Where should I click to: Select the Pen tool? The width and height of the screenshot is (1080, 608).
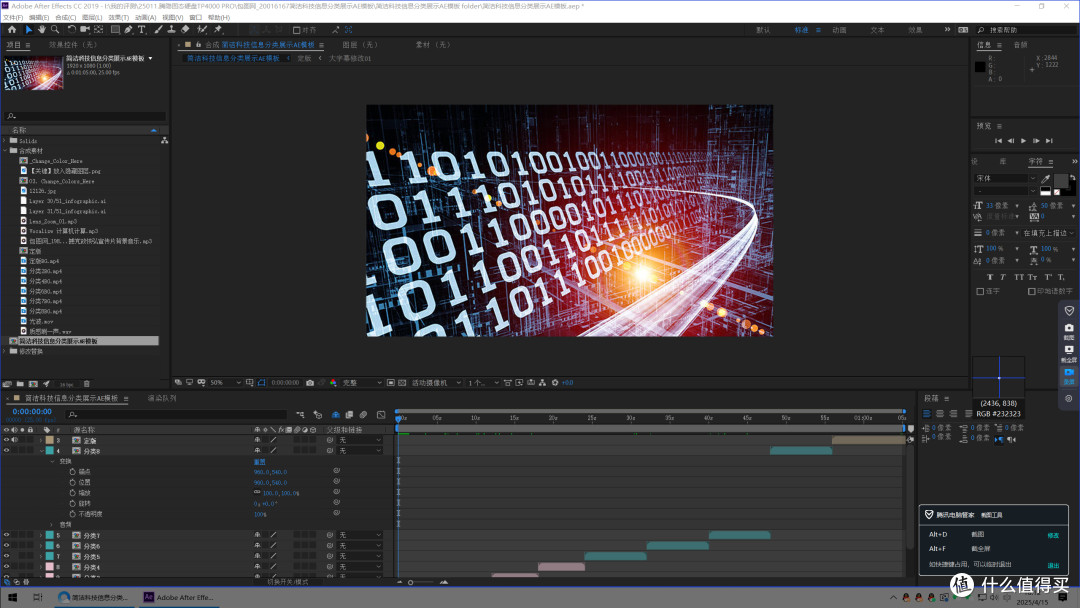point(128,30)
